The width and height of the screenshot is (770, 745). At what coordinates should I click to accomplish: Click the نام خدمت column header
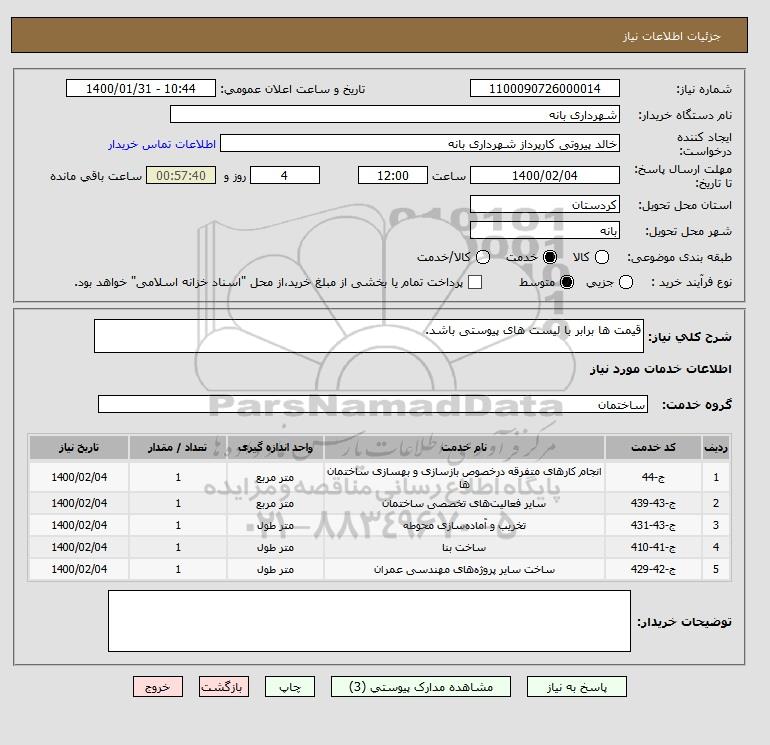coord(464,447)
